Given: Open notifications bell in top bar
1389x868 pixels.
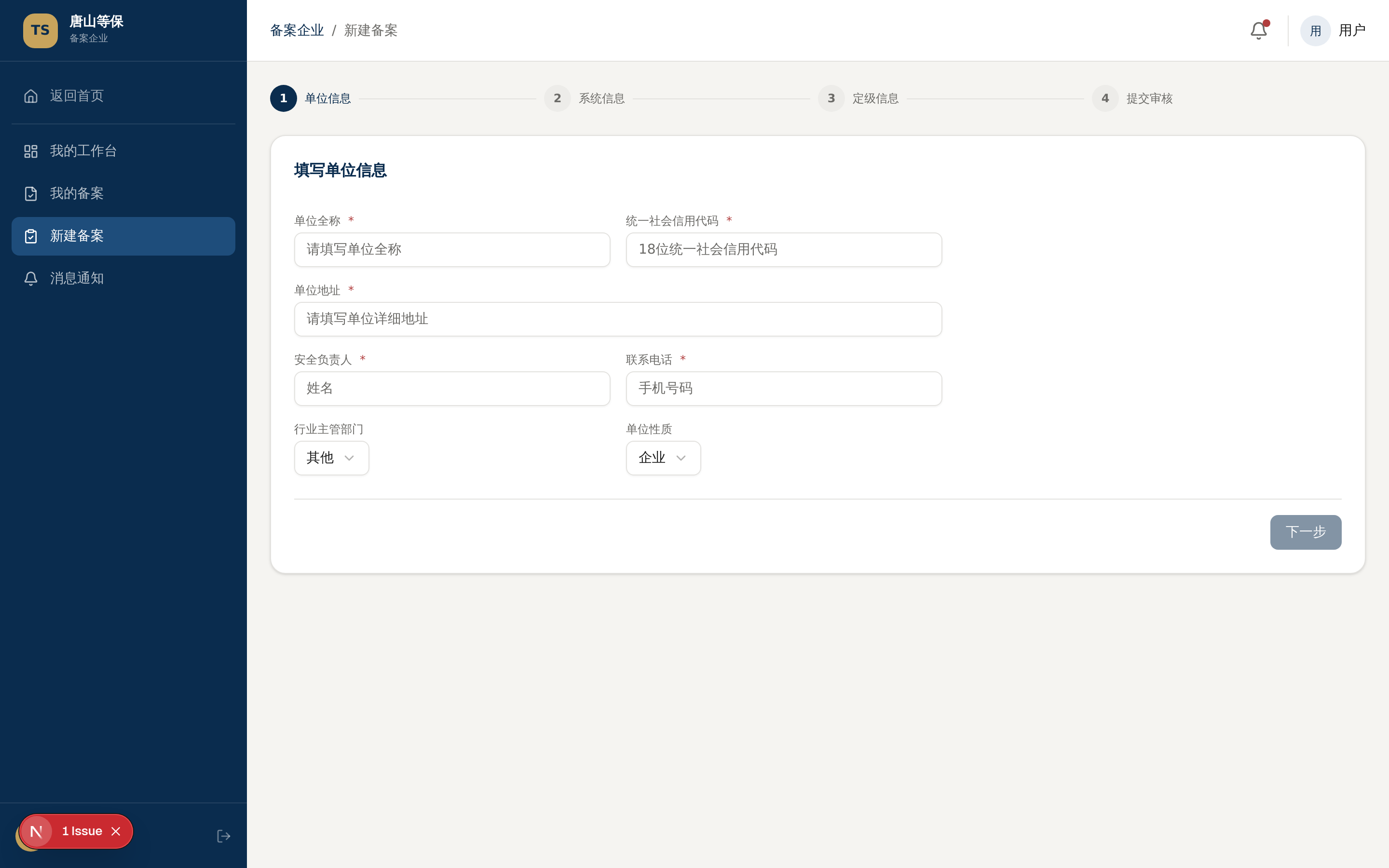Looking at the screenshot, I should coord(1259,30).
